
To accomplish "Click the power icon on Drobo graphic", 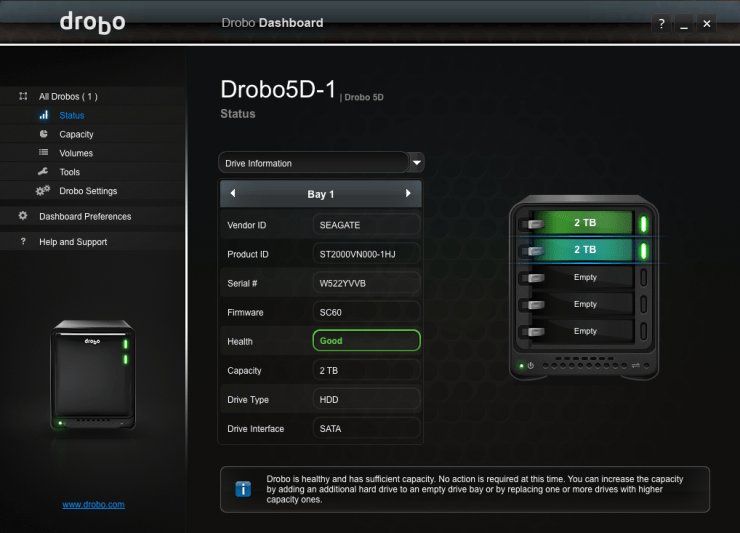I will (x=530, y=365).
